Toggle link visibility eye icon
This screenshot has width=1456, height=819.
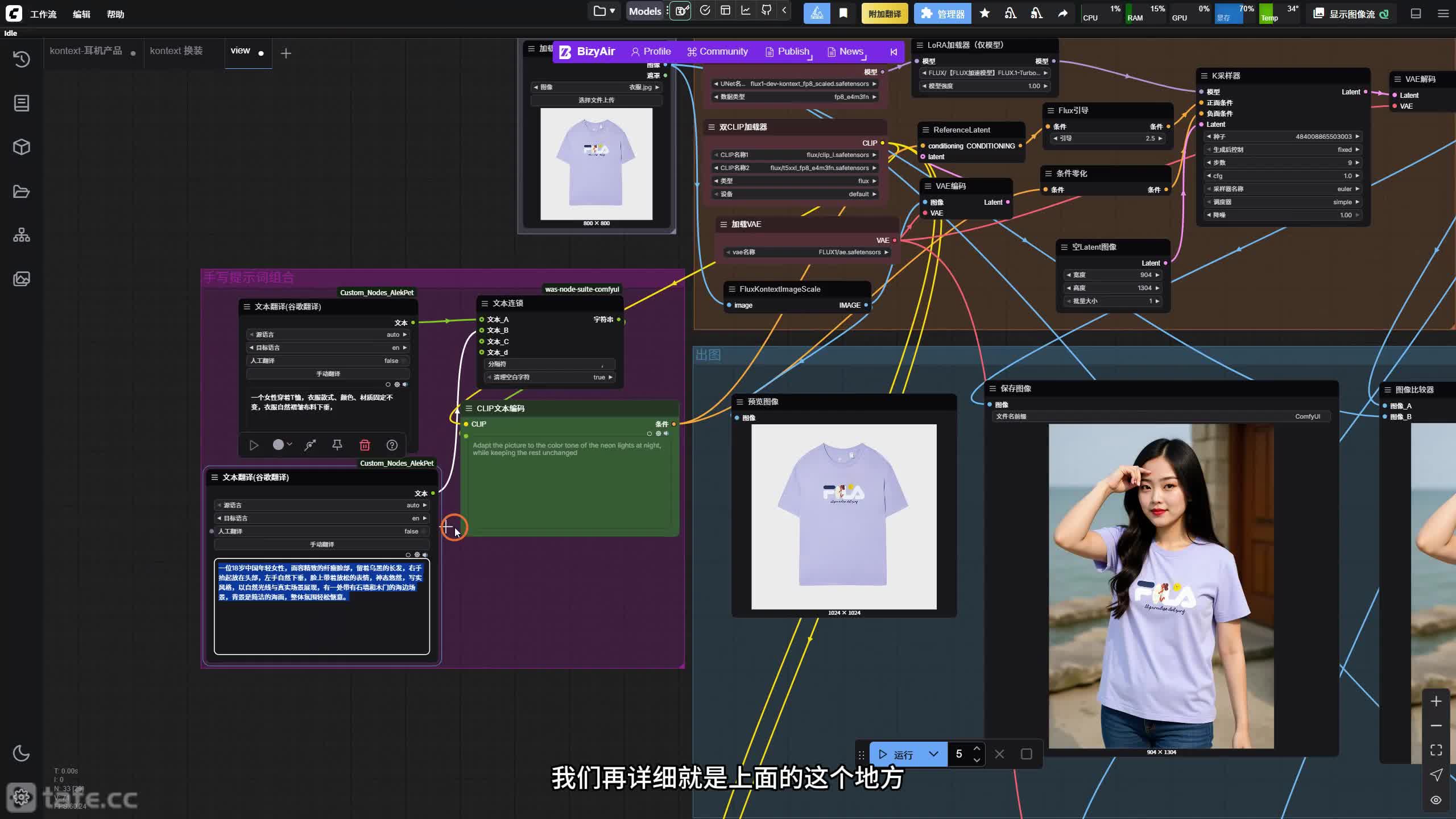pyautogui.click(x=1436, y=800)
